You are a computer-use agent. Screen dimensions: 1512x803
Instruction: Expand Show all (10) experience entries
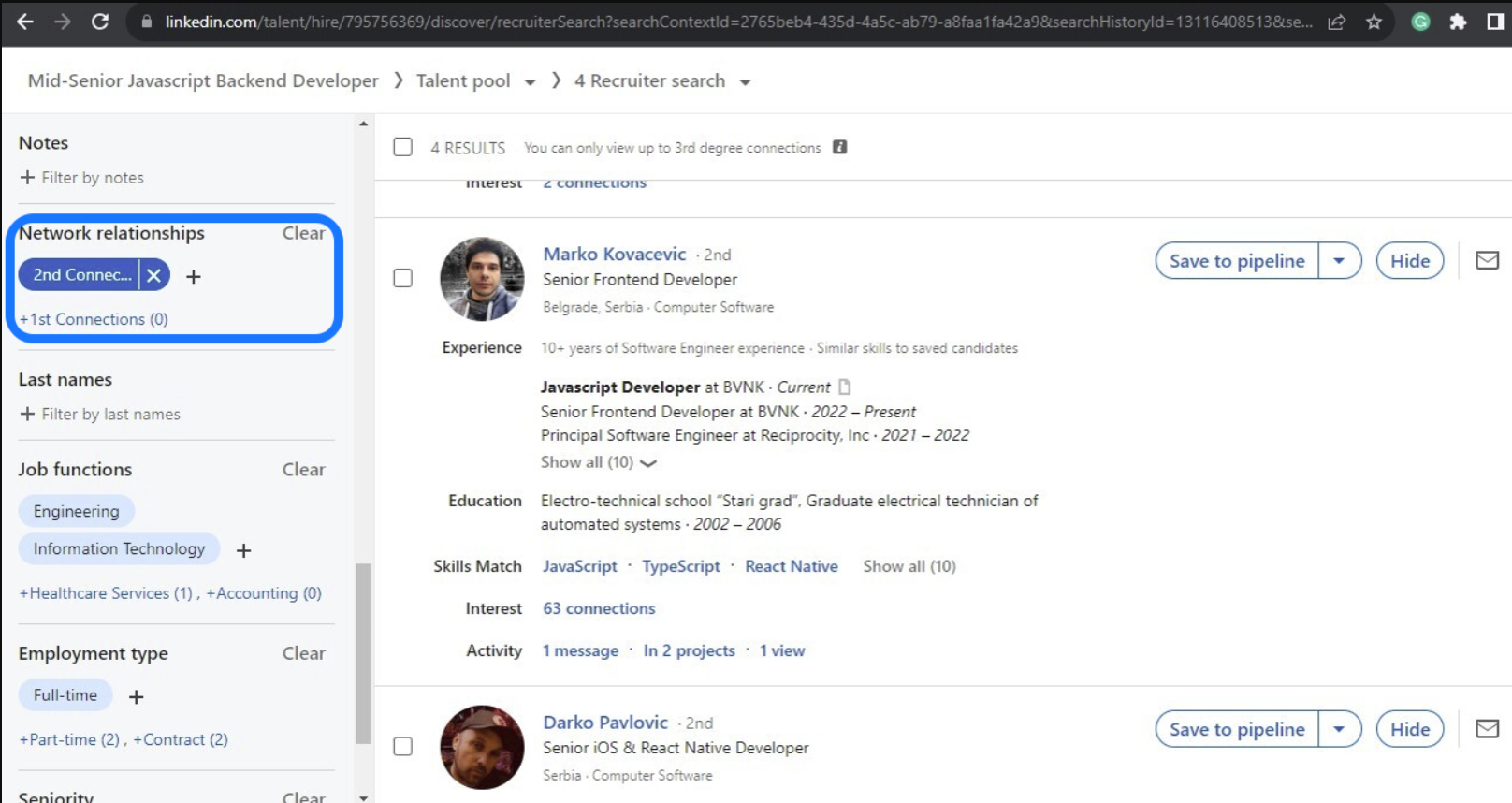coord(598,462)
